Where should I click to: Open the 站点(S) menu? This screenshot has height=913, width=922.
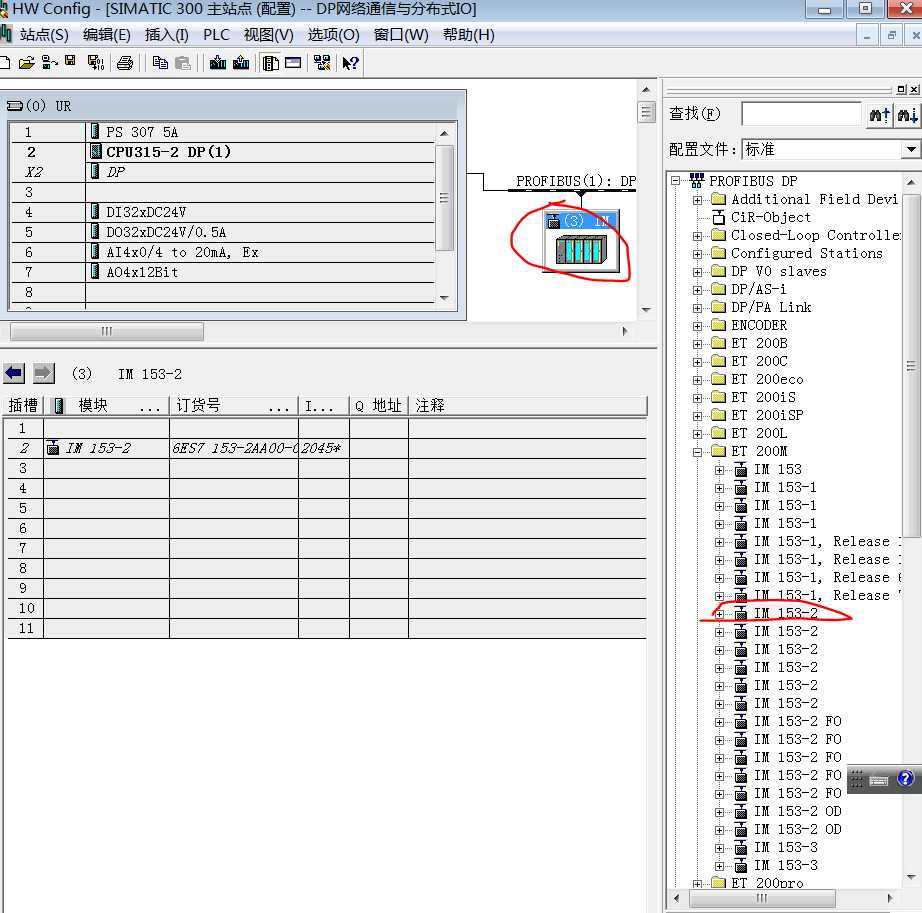[x=44, y=35]
